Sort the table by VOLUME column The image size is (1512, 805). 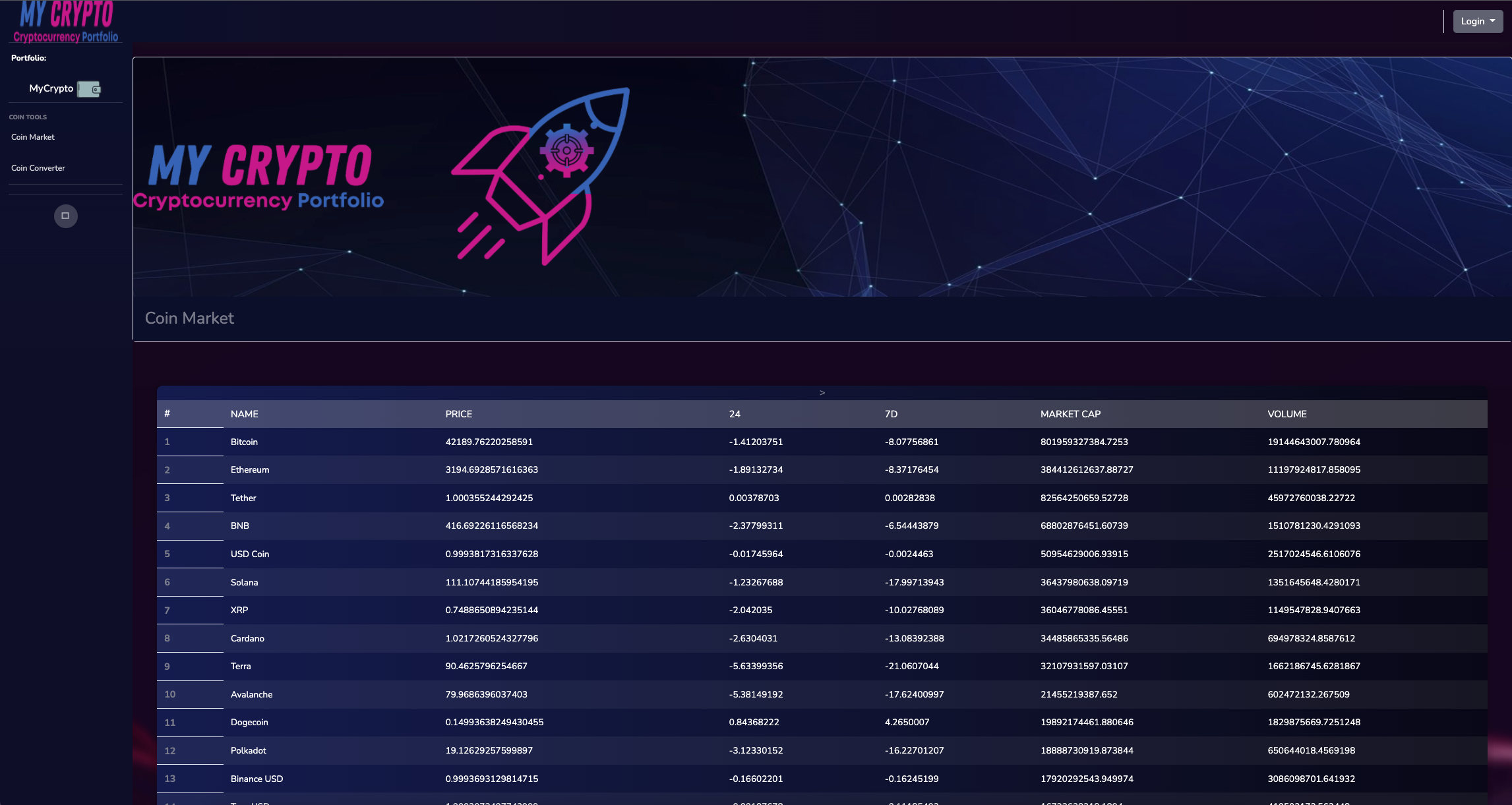[x=1286, y=413]
